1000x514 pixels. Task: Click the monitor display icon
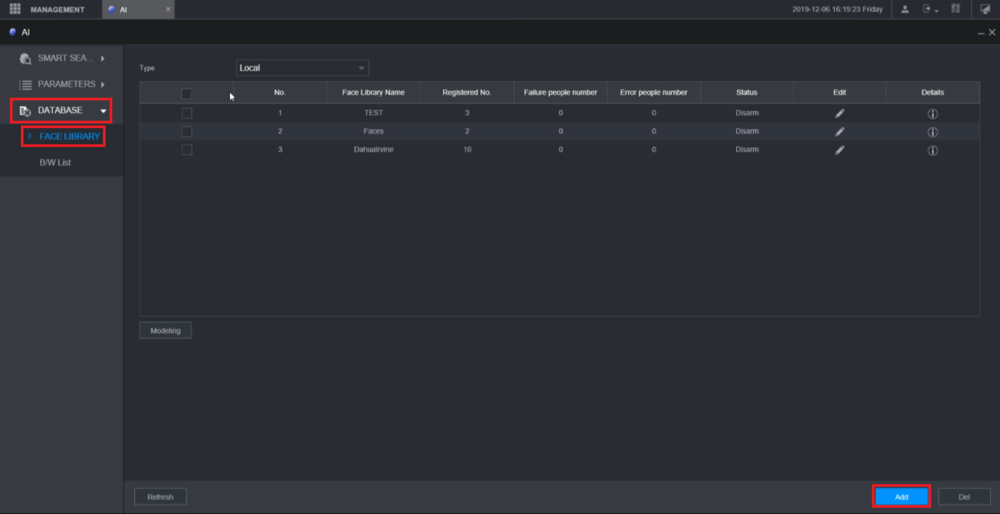coord(984,9)
